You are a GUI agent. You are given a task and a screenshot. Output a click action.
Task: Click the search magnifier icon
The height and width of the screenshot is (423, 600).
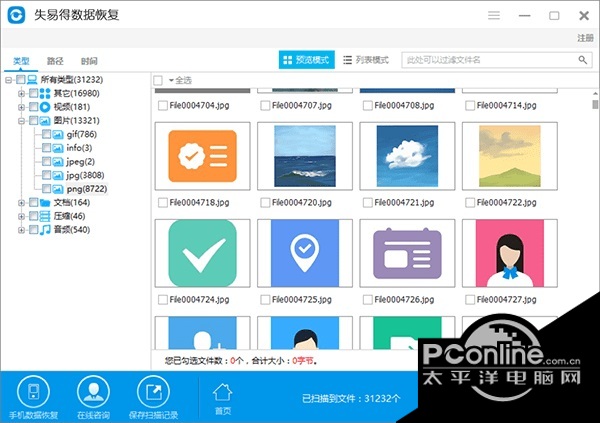[582, 60]
